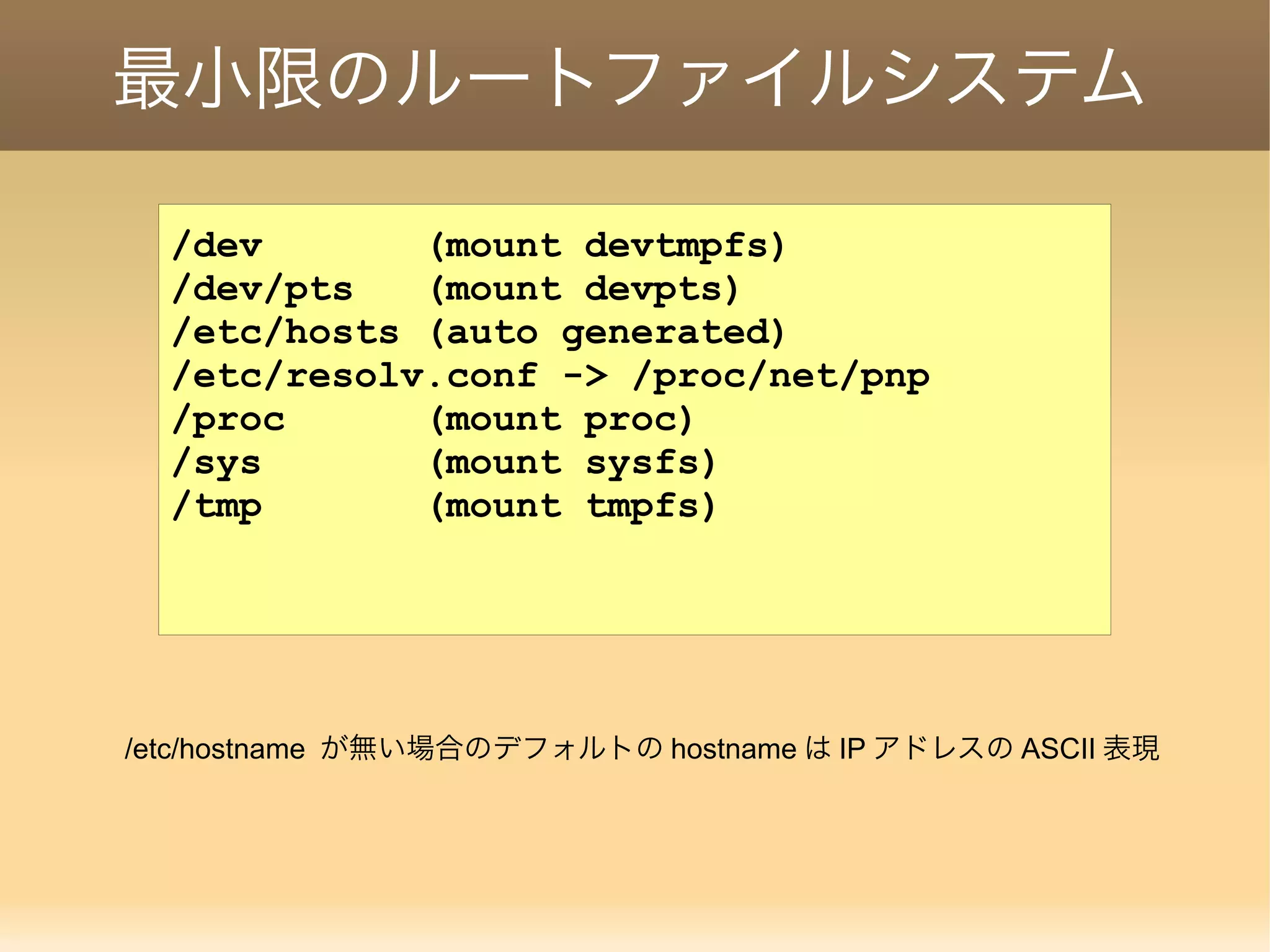Click the /proc/net/pnp target path
Image resolution: width=1270 pixels, height=952 pixels.
(781, 376)
